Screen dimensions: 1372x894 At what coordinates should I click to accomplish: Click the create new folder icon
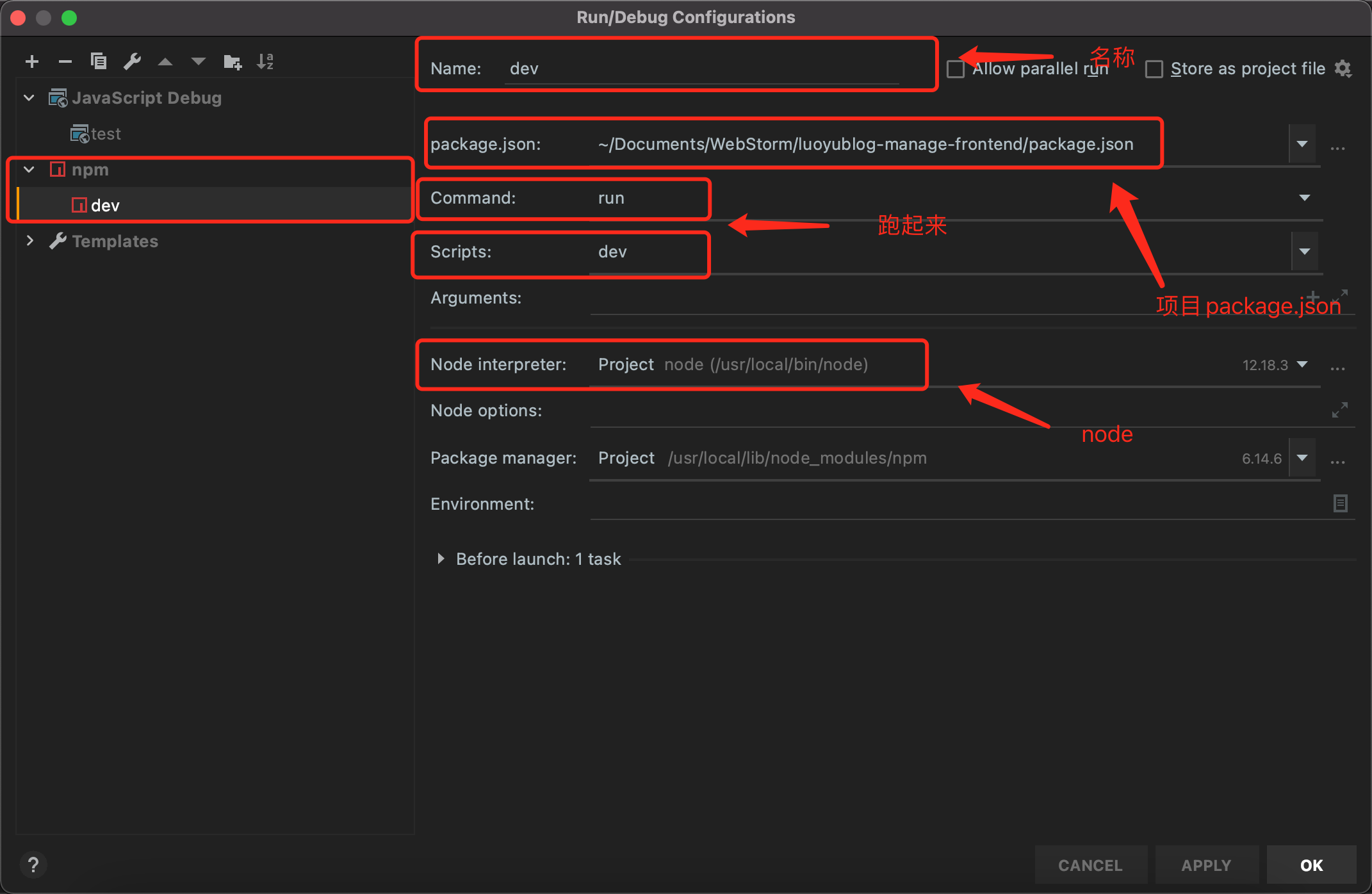232,61
